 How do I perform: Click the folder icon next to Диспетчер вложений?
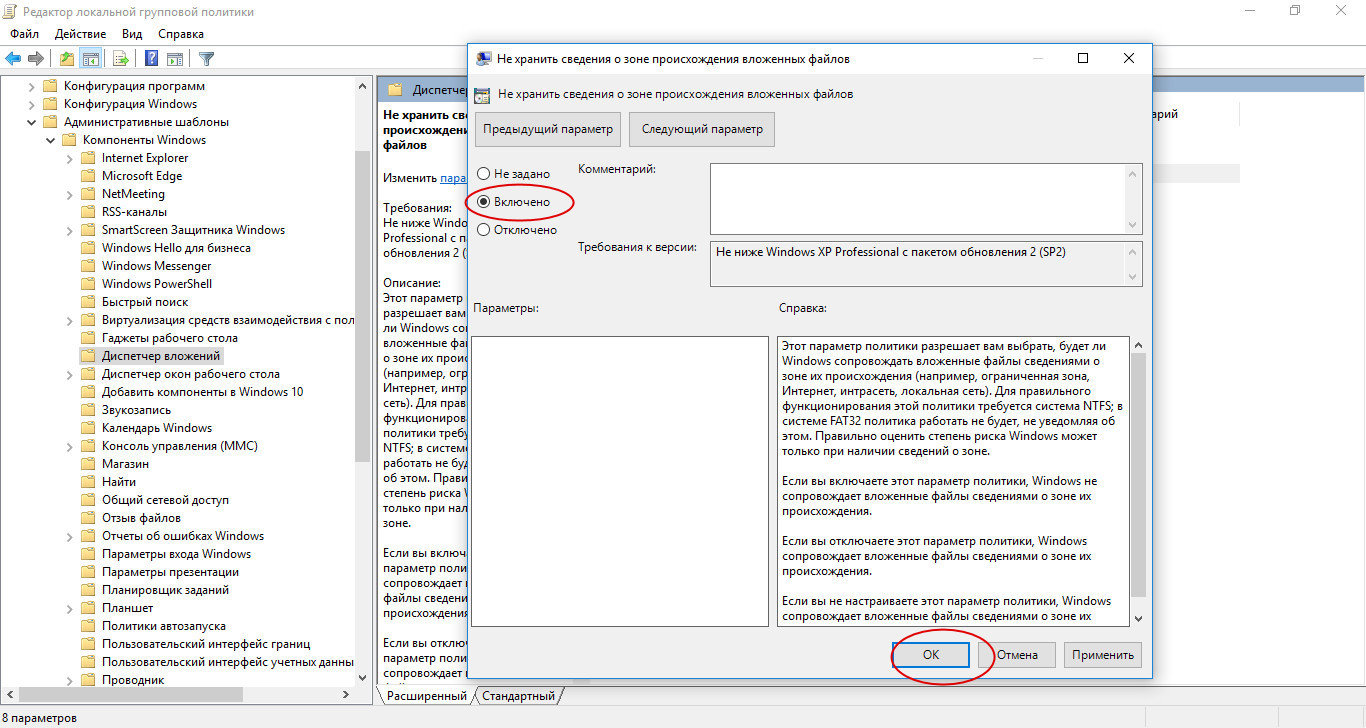pyautogui.click(x=88, y=356)
